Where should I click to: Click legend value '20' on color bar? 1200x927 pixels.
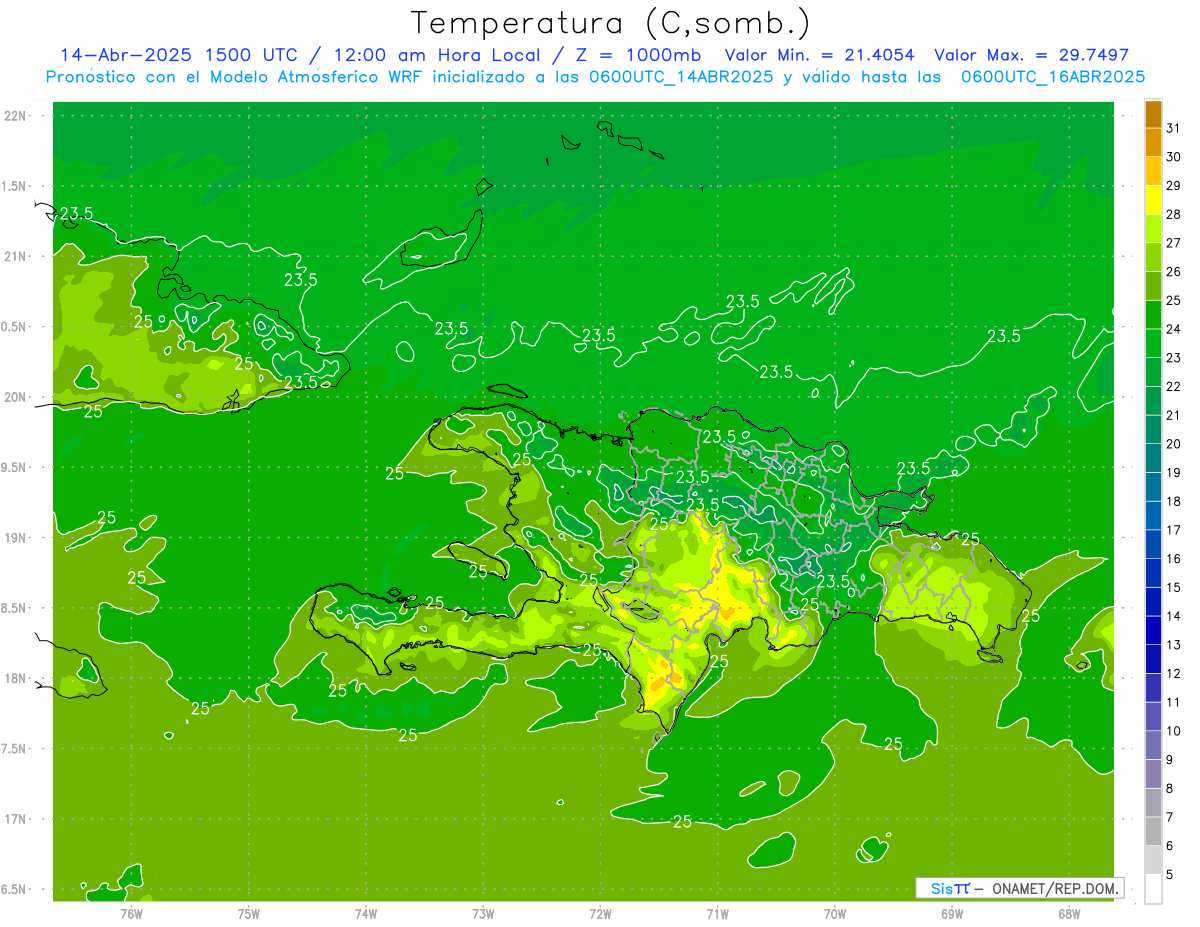coord(1173,444)
